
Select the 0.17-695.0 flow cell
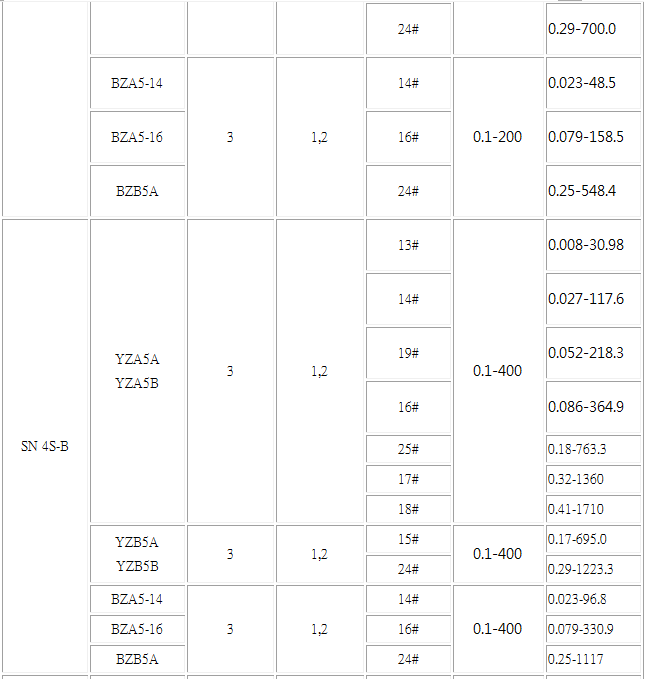tap(593, 539)
